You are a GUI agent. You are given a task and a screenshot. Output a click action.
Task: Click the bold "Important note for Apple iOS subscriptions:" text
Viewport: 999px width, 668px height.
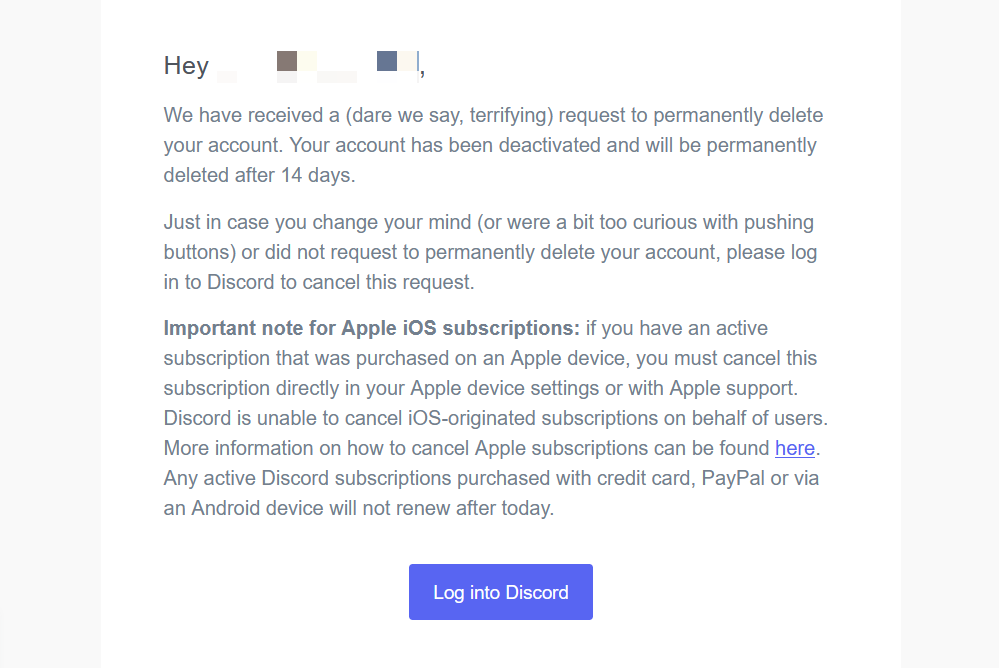point(371,328)
